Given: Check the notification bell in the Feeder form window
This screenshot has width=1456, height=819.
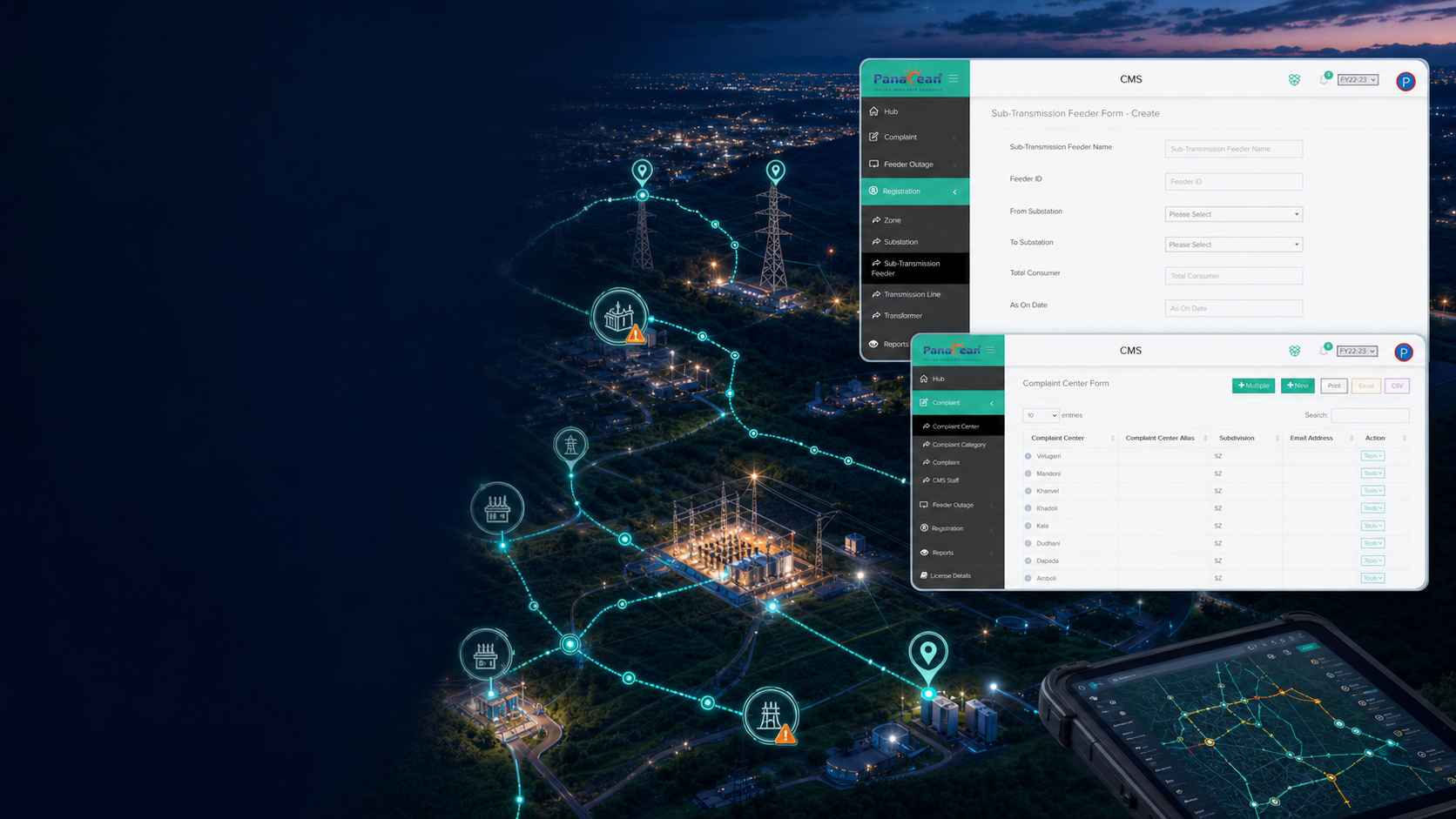Looking at the screenshot, I should [1324, 79].
